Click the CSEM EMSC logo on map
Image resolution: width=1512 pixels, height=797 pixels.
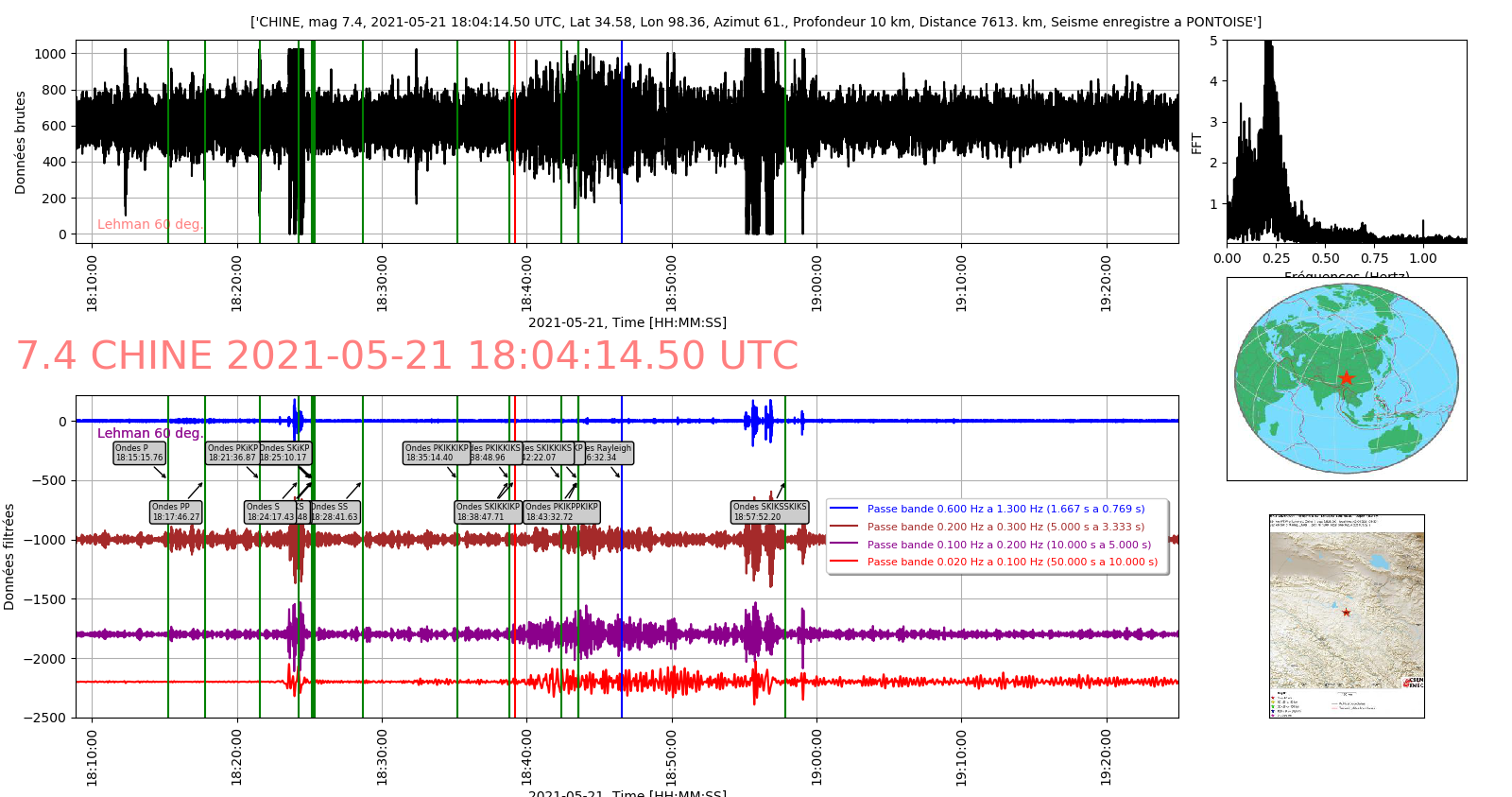[1414, 682]
